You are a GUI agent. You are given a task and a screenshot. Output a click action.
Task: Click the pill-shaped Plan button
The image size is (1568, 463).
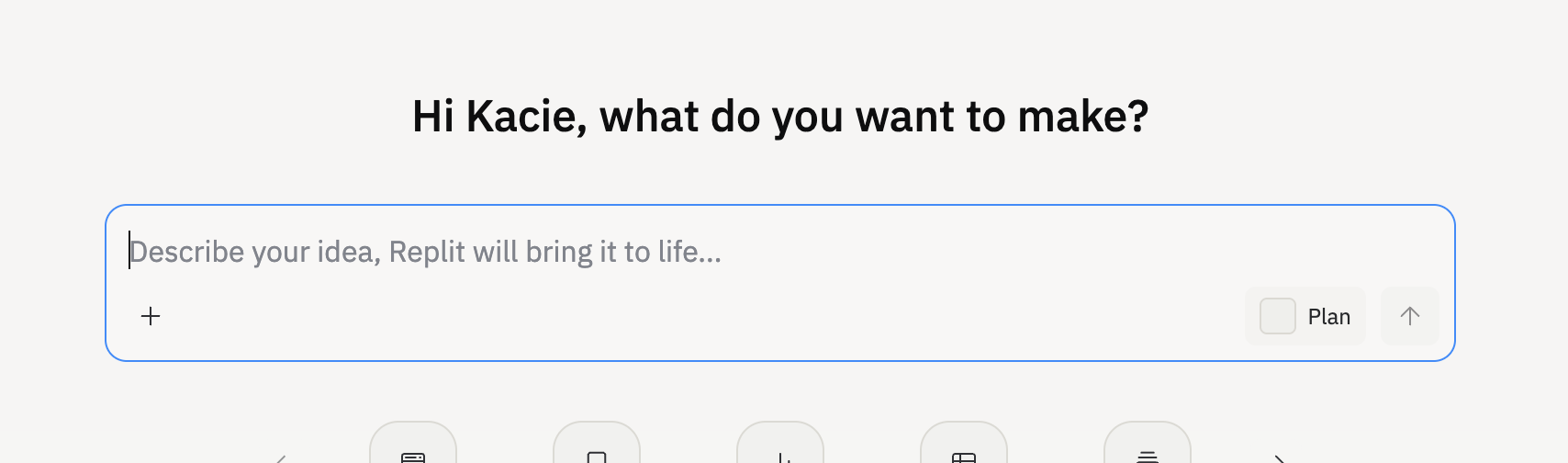coord(1305,316)
